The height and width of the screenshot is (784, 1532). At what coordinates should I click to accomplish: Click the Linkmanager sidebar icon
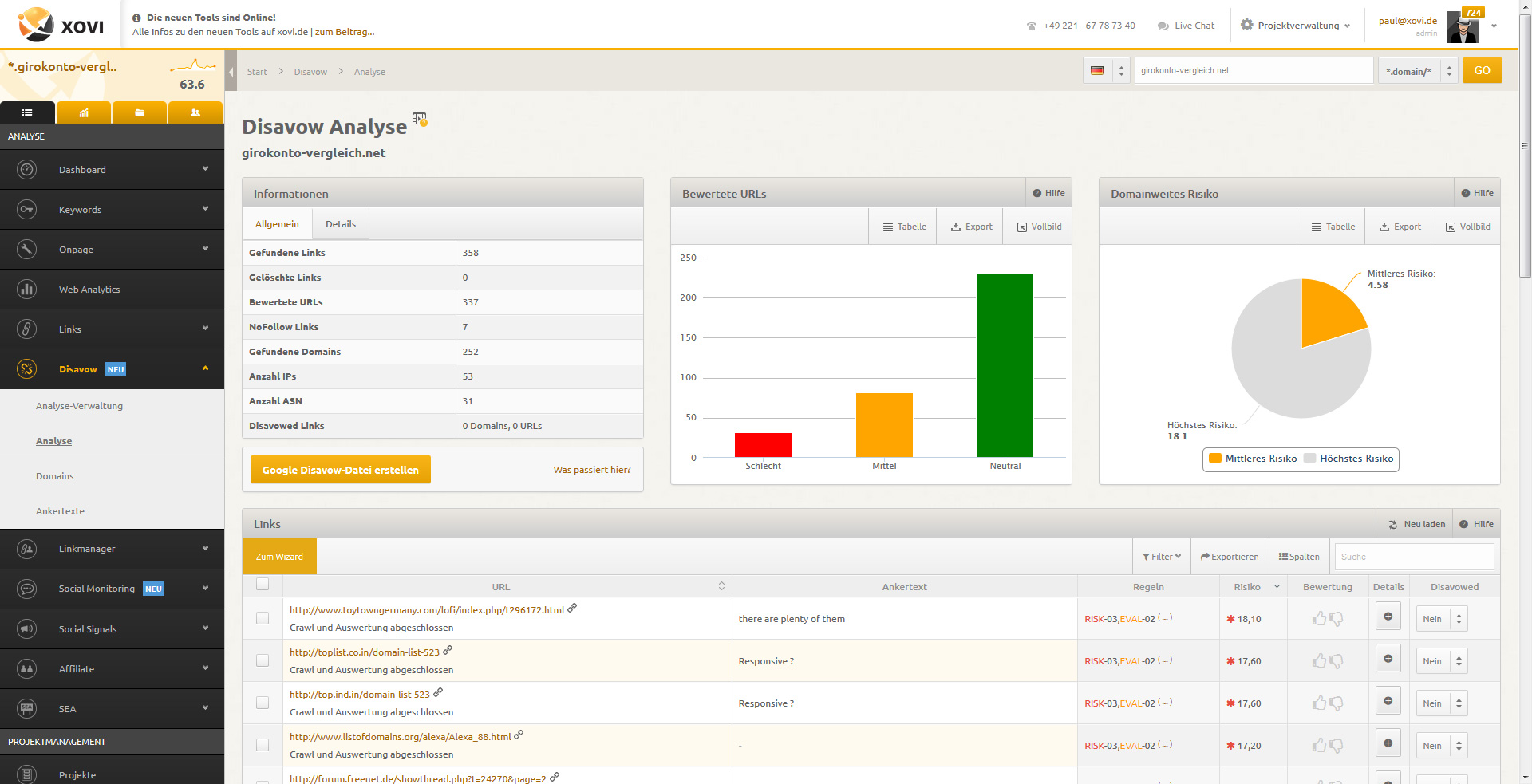[26, 549]
